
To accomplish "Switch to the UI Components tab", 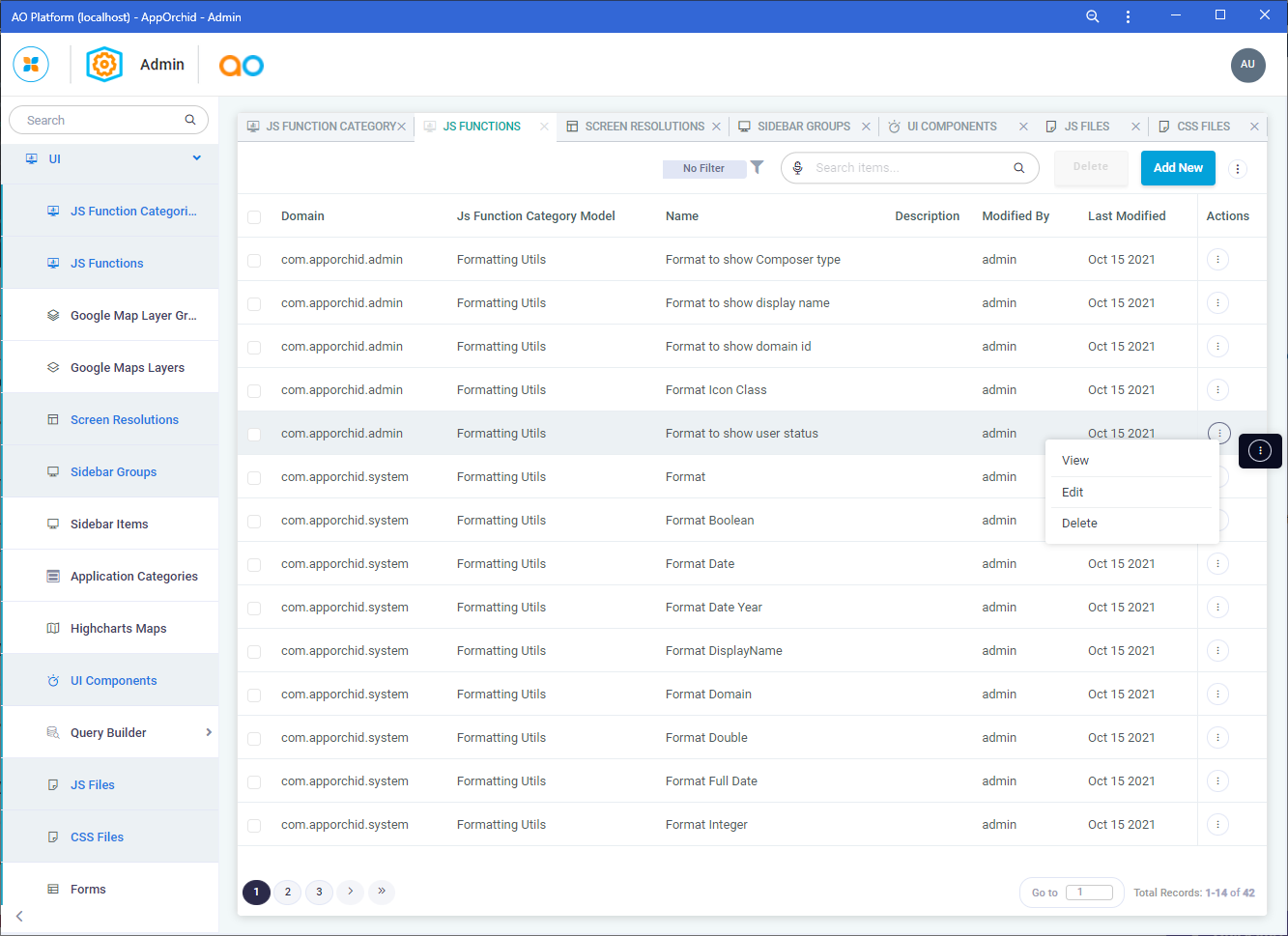I will pyautogui.click(x=951, y=127).
